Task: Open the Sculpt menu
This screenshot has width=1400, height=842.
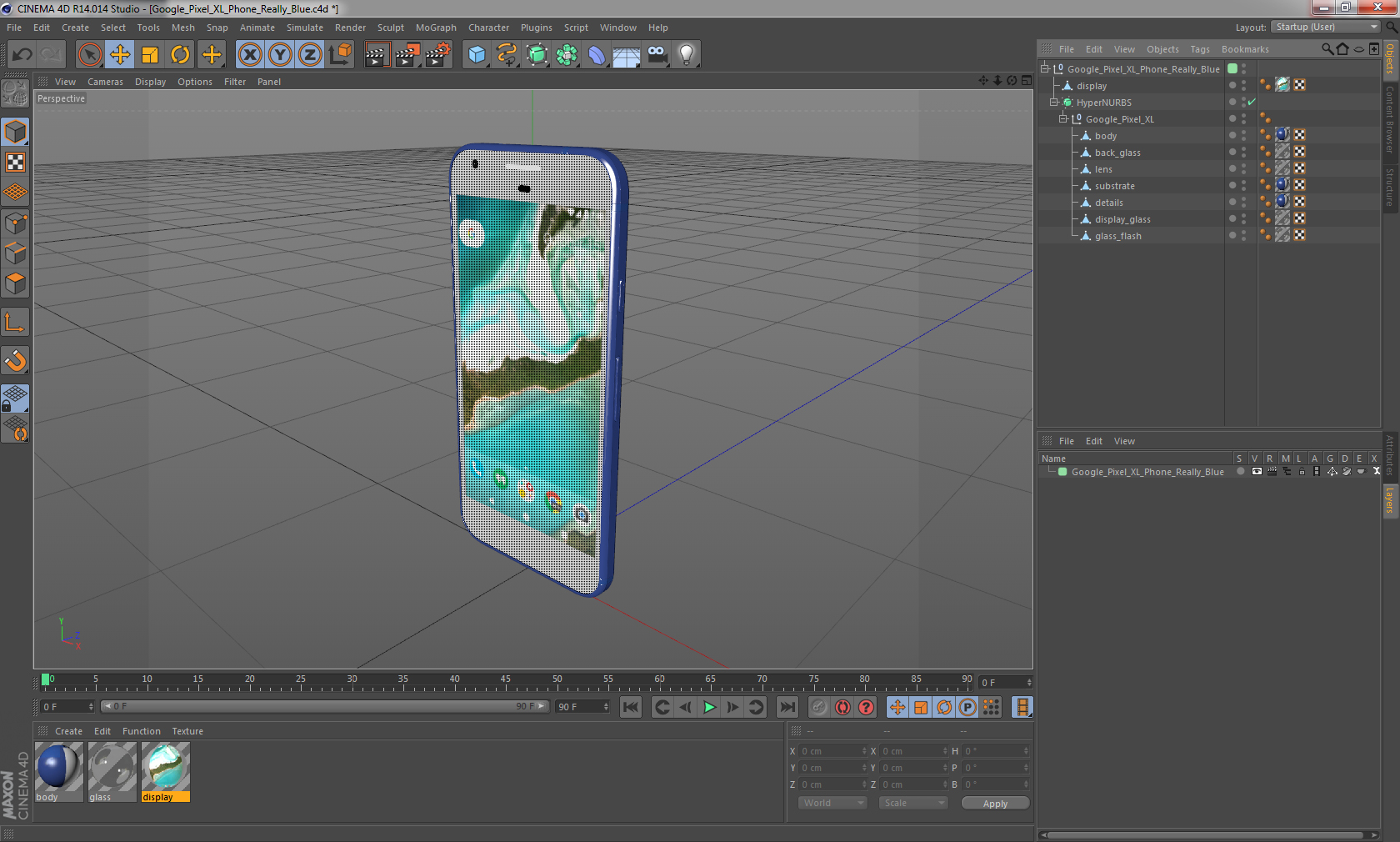Action: pos(390,28)
